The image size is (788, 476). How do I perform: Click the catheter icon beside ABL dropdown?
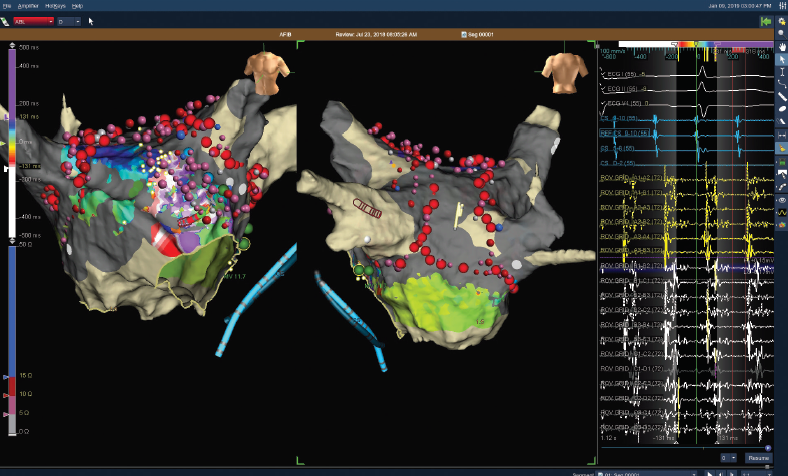[5, 22]
